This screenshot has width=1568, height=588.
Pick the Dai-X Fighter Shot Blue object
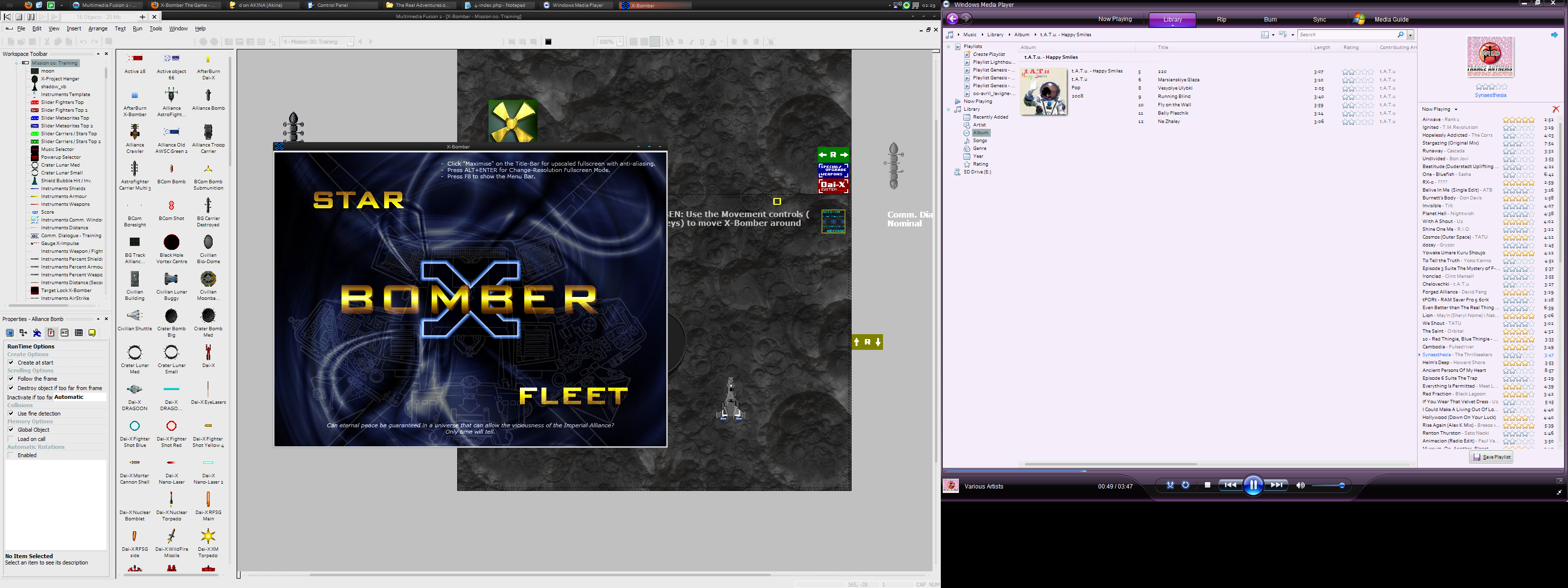135,425
